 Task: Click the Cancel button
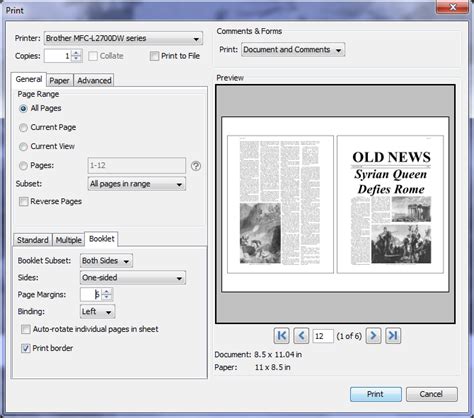[431, 394]
